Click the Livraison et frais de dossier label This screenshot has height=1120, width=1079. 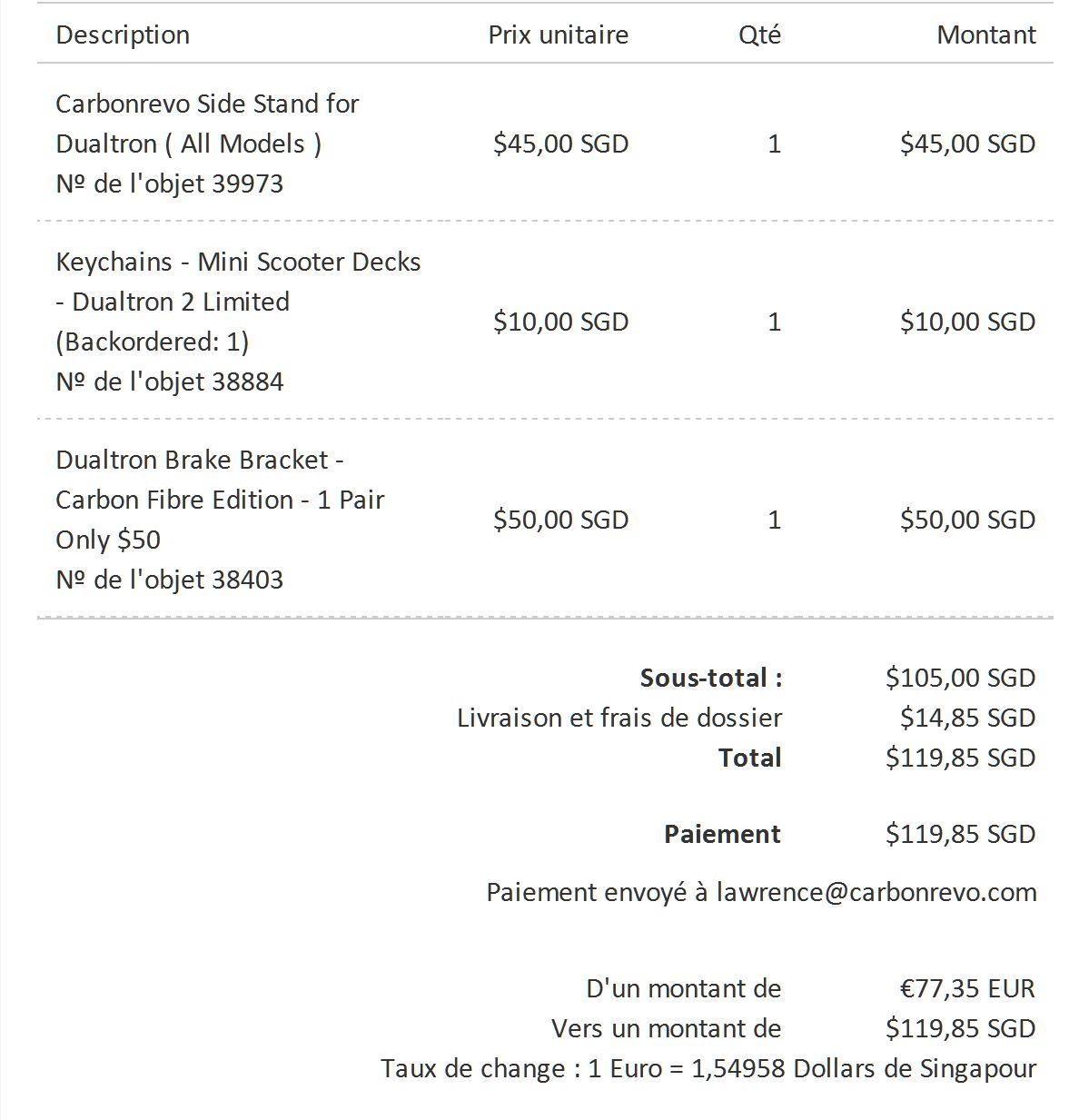(619, 718)
